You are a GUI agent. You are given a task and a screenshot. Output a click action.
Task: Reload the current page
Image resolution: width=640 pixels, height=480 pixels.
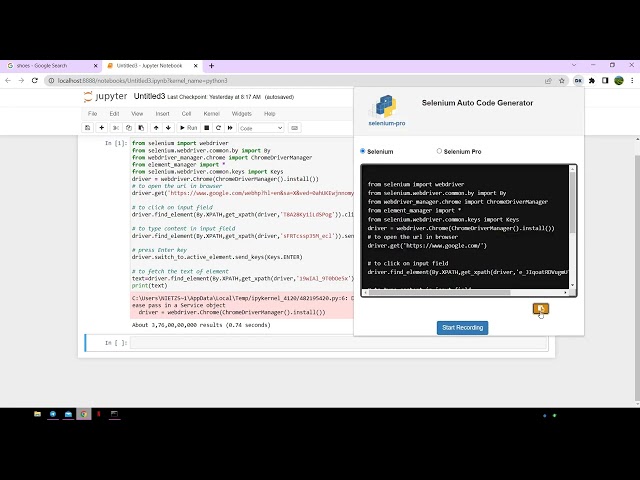point(35,81)
